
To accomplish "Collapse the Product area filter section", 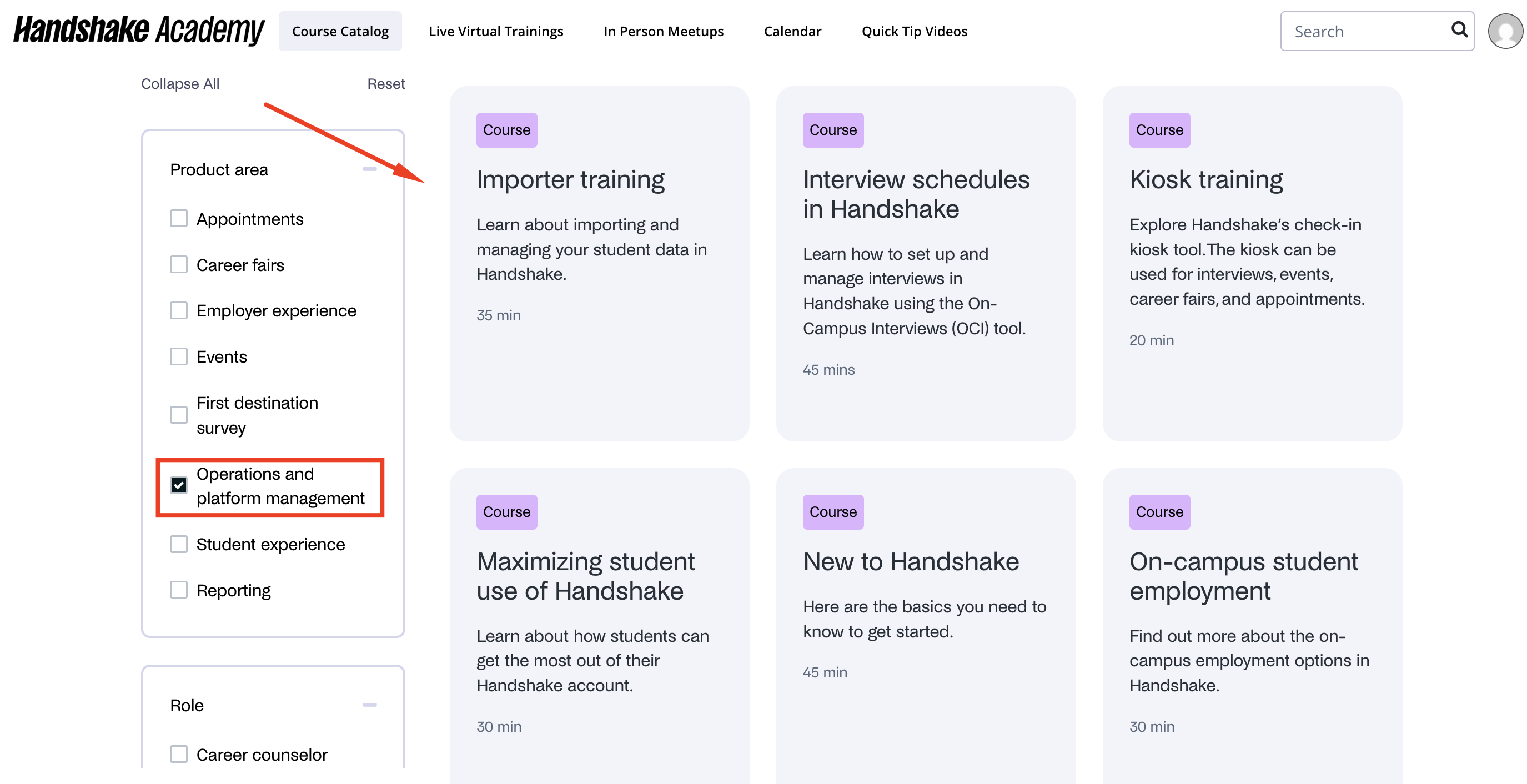I will (370, 169).
